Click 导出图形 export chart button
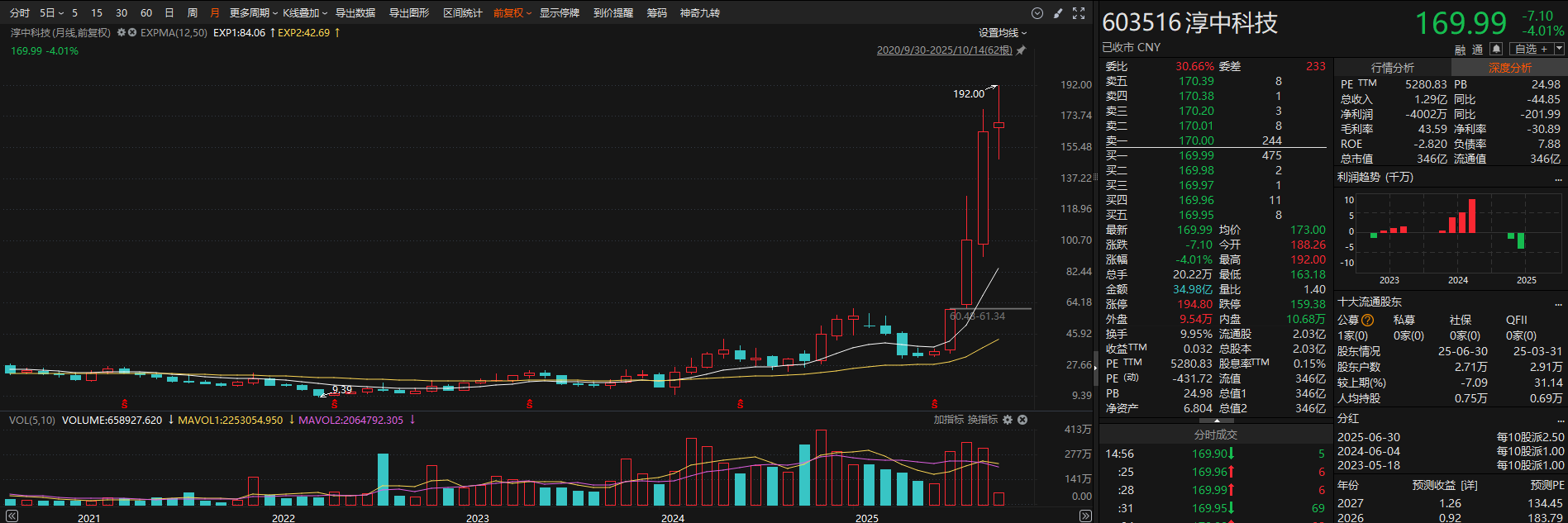 (409, 13)
